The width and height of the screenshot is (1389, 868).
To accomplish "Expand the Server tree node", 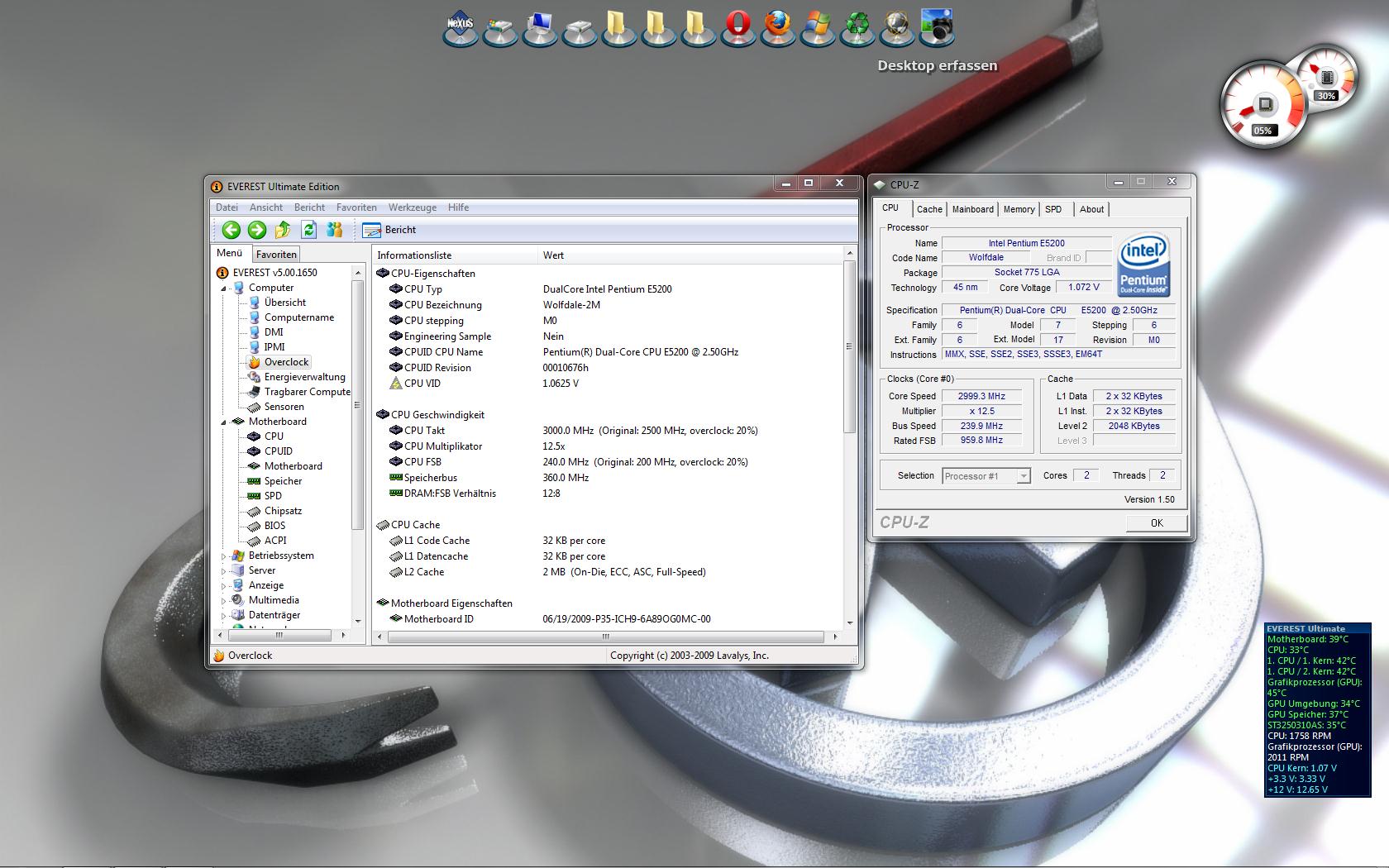I will click(223, 571).
